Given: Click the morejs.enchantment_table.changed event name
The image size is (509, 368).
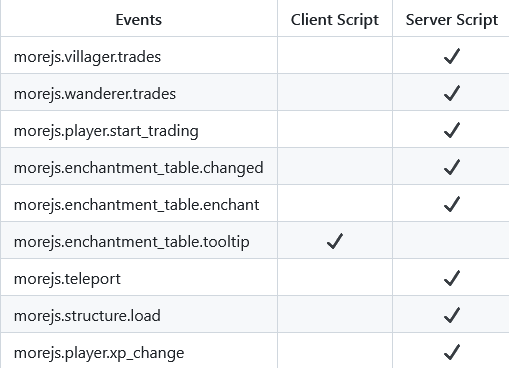Looking at the screenshot, I should click(138, 168).
